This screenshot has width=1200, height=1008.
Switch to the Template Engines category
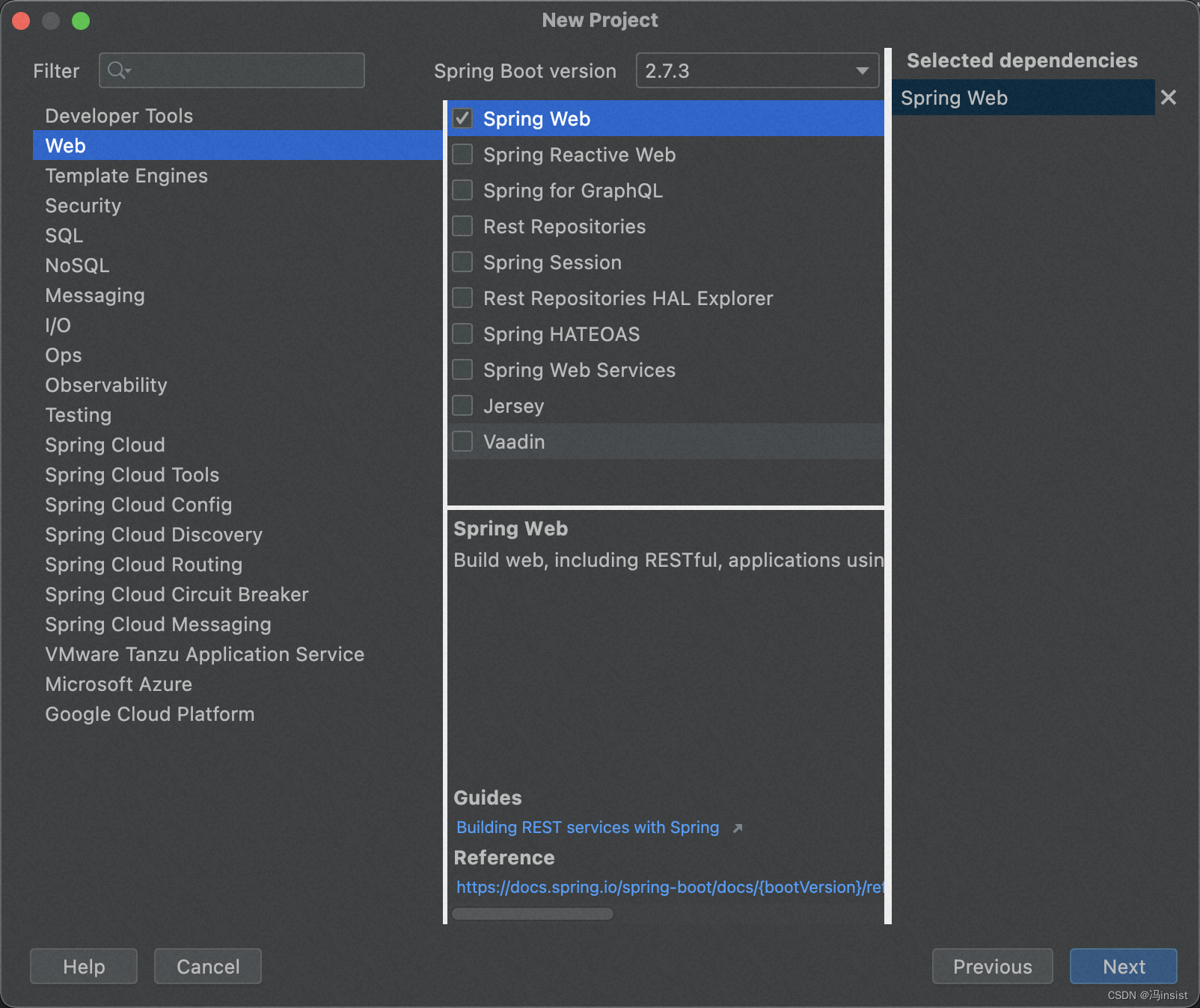tap(126, 176)
